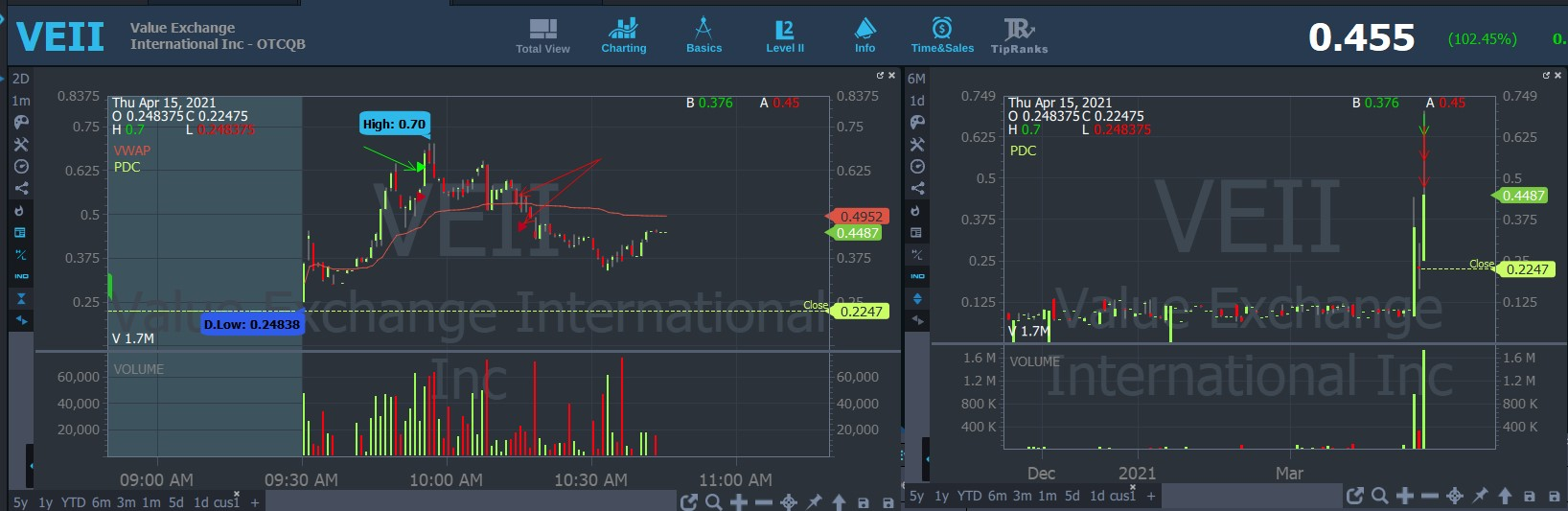
Task: Zoom in with plus on the left chart
Action: pyautogui.click(x=738, y=502)
